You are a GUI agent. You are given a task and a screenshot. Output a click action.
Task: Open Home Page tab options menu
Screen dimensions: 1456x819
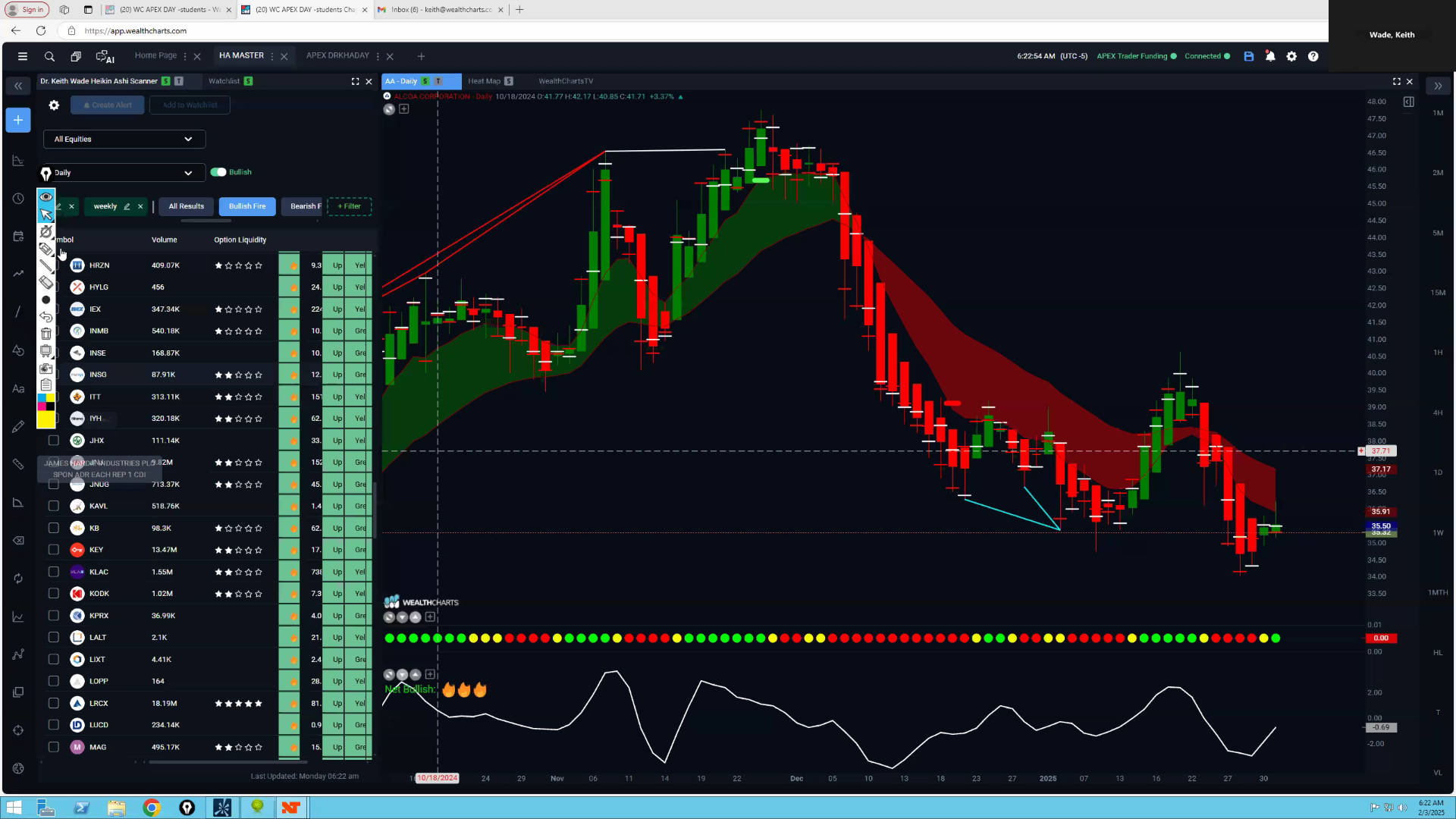tap(185, 56)
